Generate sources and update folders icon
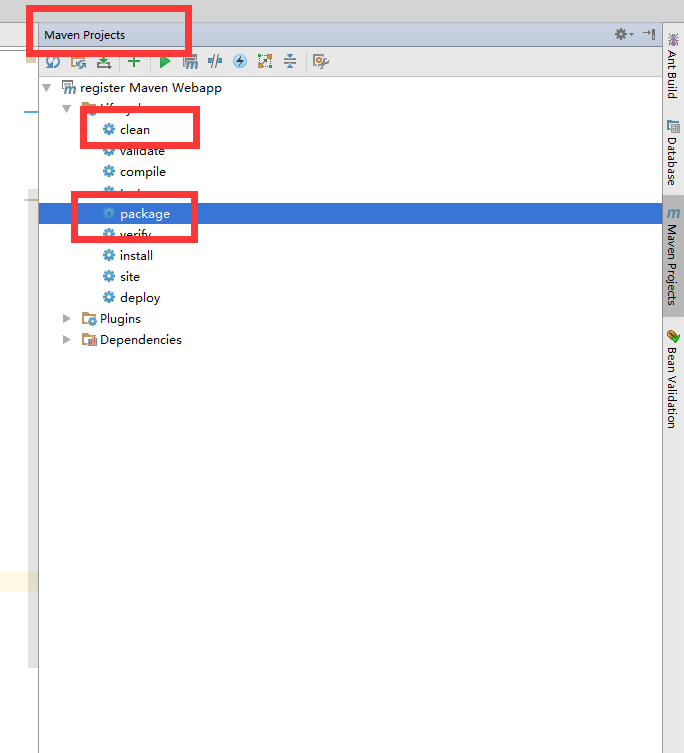 click(78, 62)
